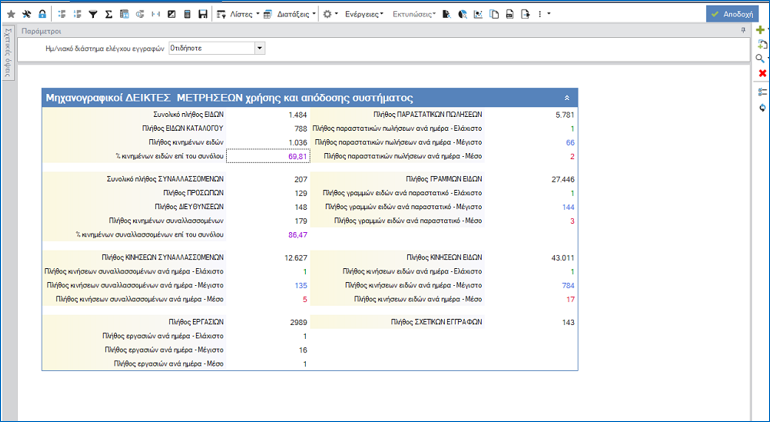
Task: Open the Σχετικές φόρμες side tab
Action: [x=7, y=53]
